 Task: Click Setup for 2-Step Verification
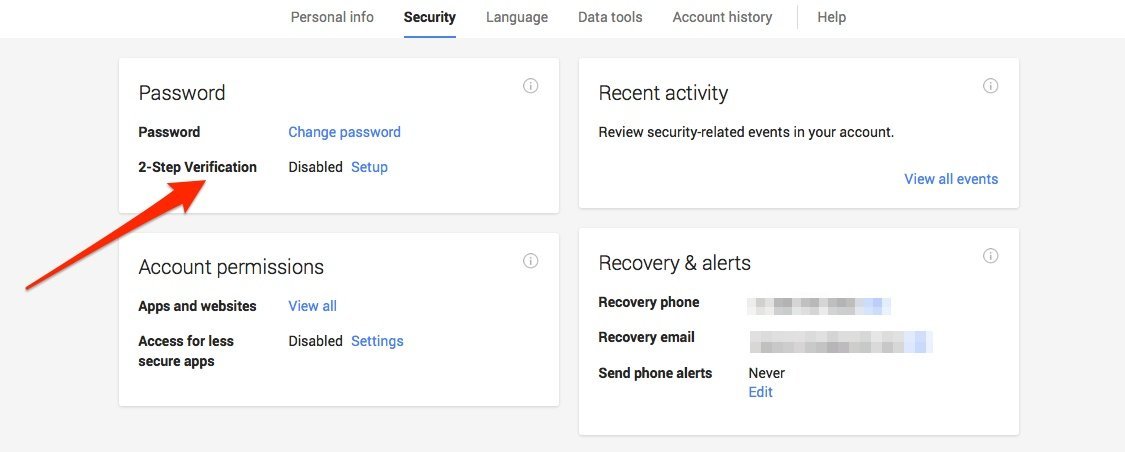[369, 167]
